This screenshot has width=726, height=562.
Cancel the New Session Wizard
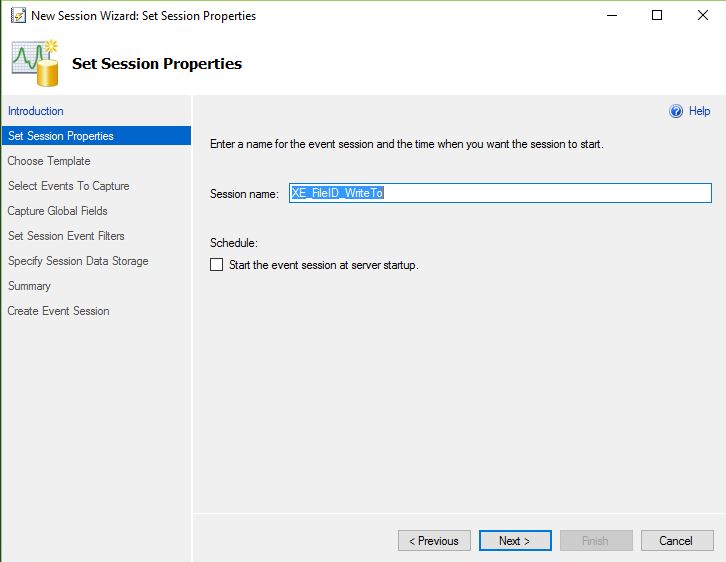click(676, 541)
